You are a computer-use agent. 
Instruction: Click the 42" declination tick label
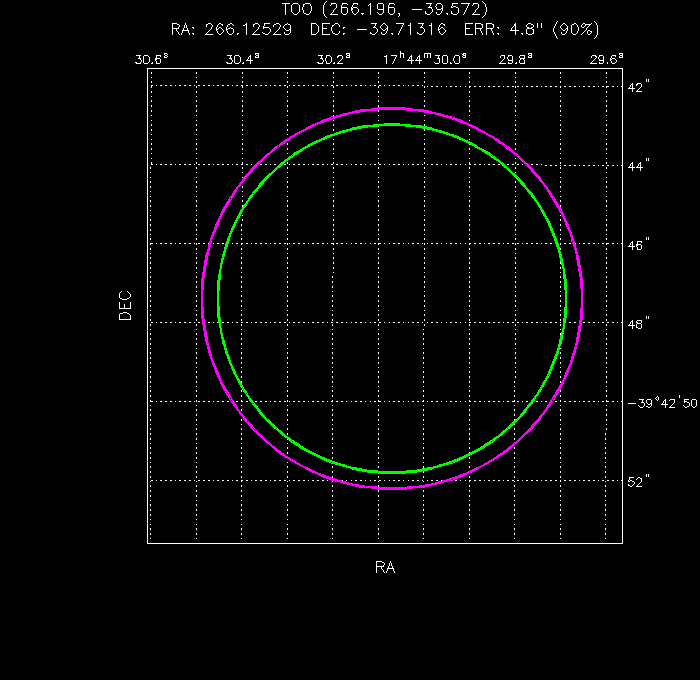pos(638,87)
